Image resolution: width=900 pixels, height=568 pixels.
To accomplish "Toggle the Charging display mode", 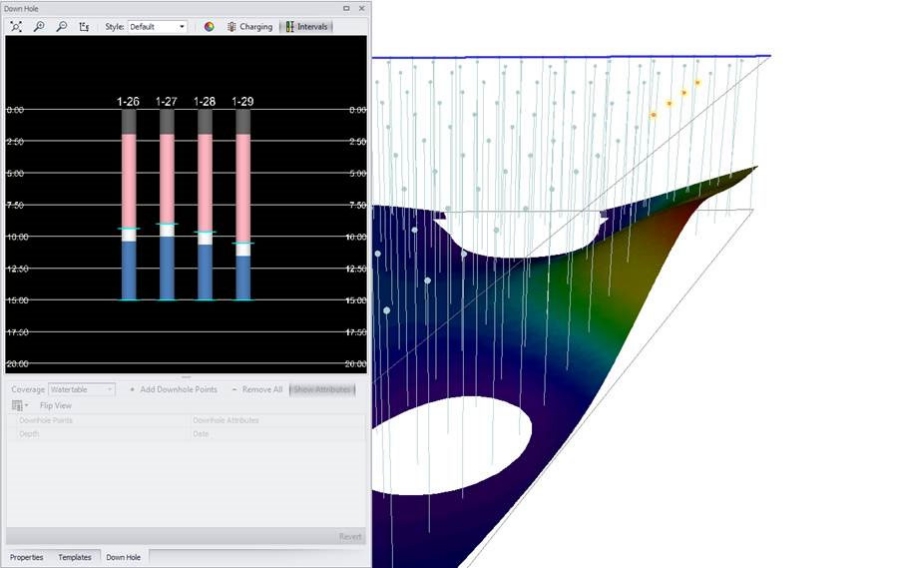I will [249, 27].
